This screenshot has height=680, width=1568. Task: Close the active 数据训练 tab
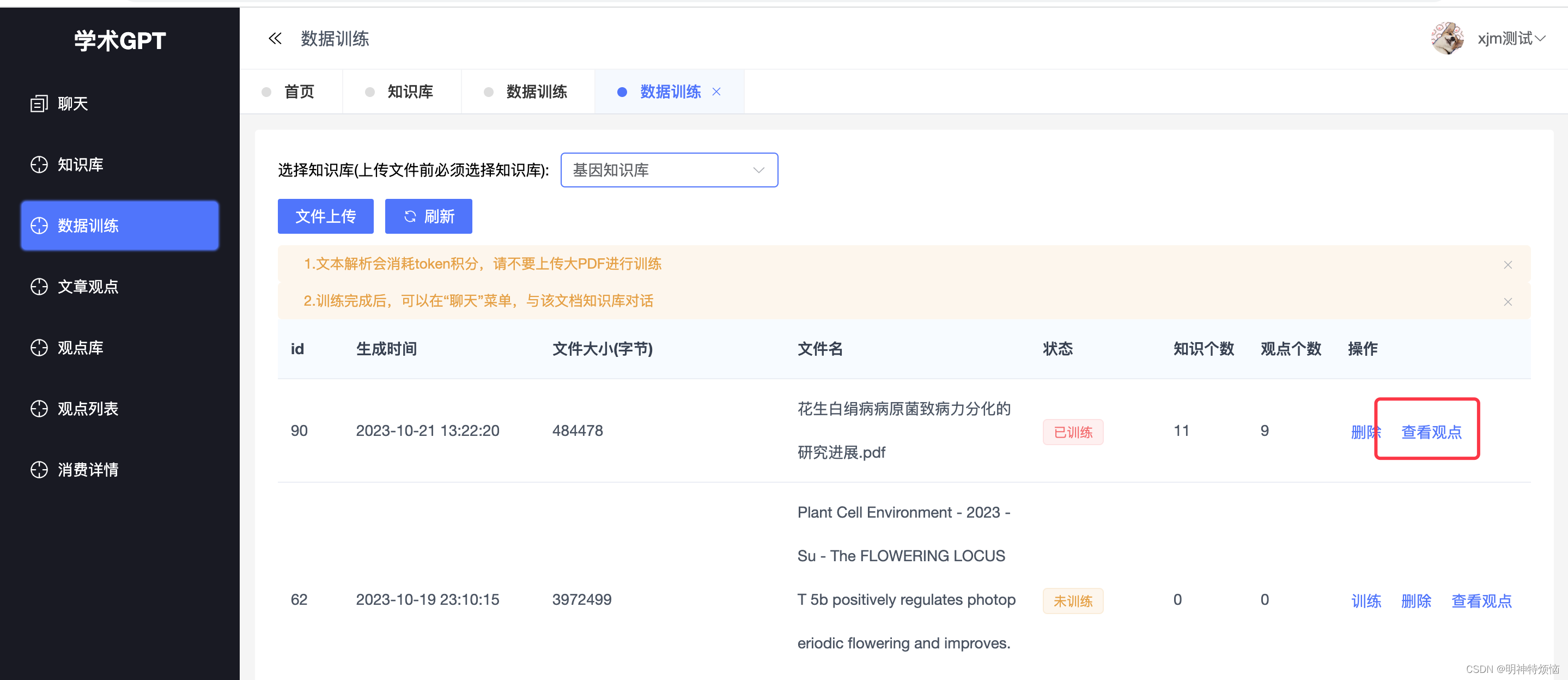point(716,92)
